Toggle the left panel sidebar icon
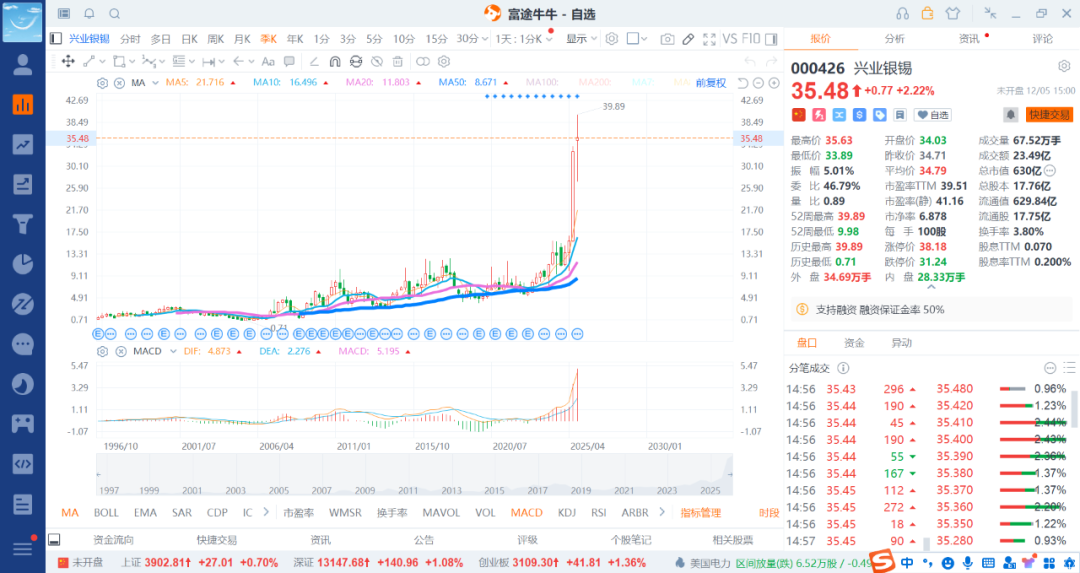 56,39
